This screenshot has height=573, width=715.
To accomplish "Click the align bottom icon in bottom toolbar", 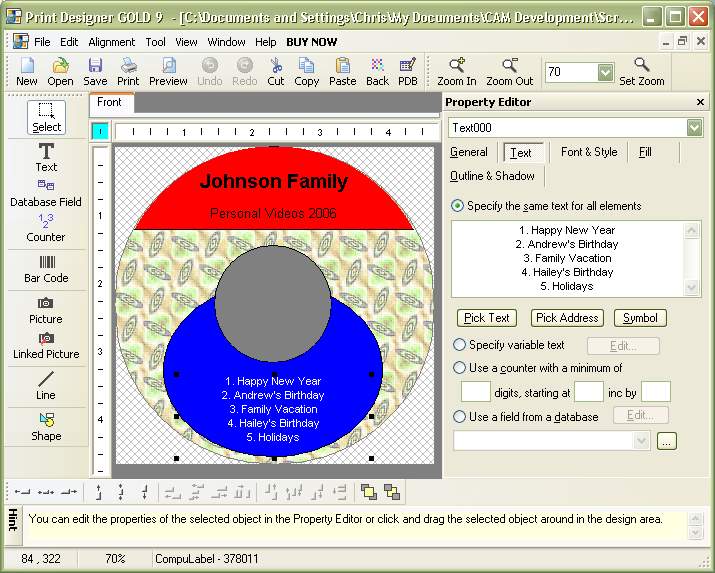I will [145, 492].
